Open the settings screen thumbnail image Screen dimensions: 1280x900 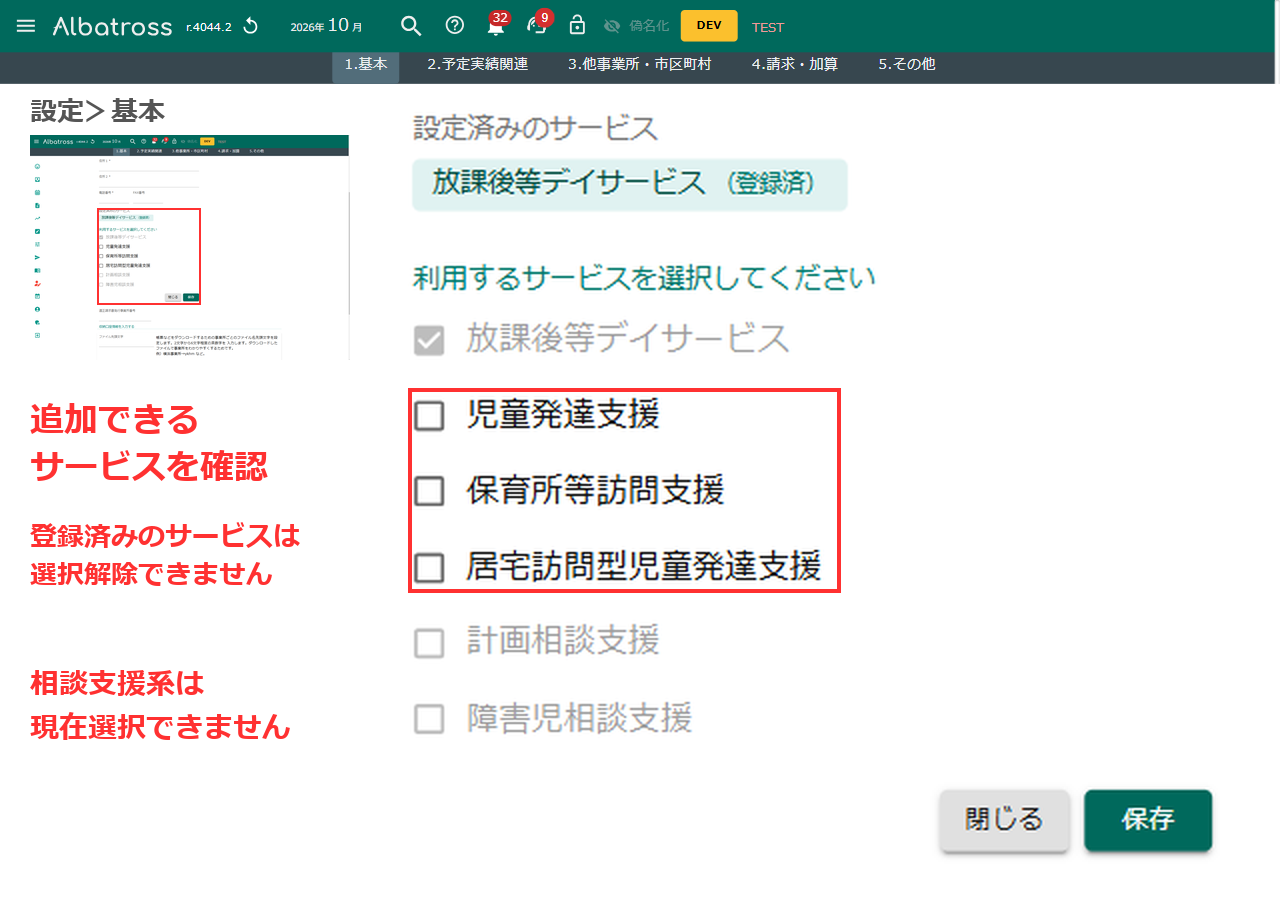tap(190, 247)
